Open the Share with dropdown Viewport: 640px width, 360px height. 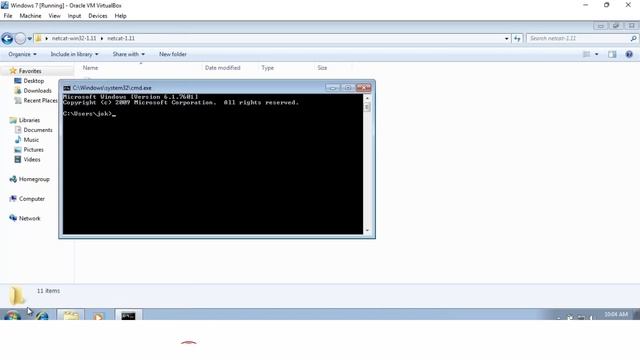[129, 54]
